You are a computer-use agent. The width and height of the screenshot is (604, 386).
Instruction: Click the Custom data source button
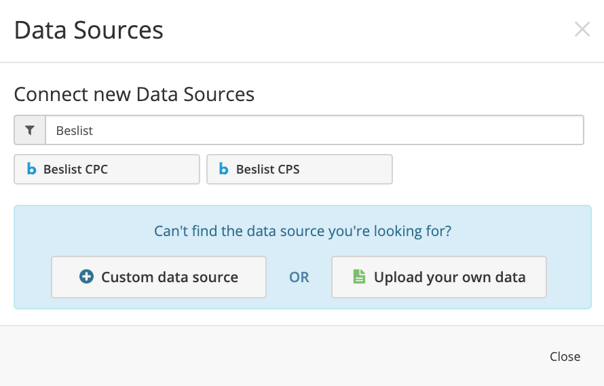click(159, 277)
